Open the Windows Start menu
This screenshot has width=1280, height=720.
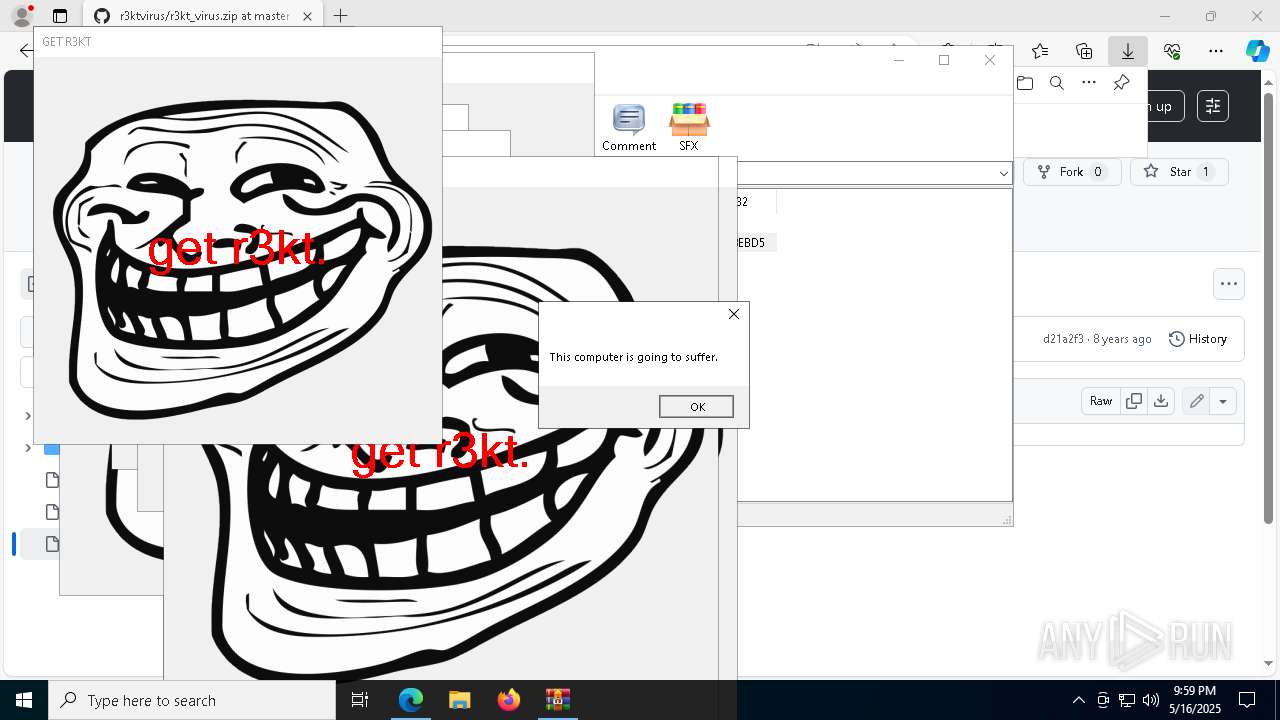click(x=24, y=700)
